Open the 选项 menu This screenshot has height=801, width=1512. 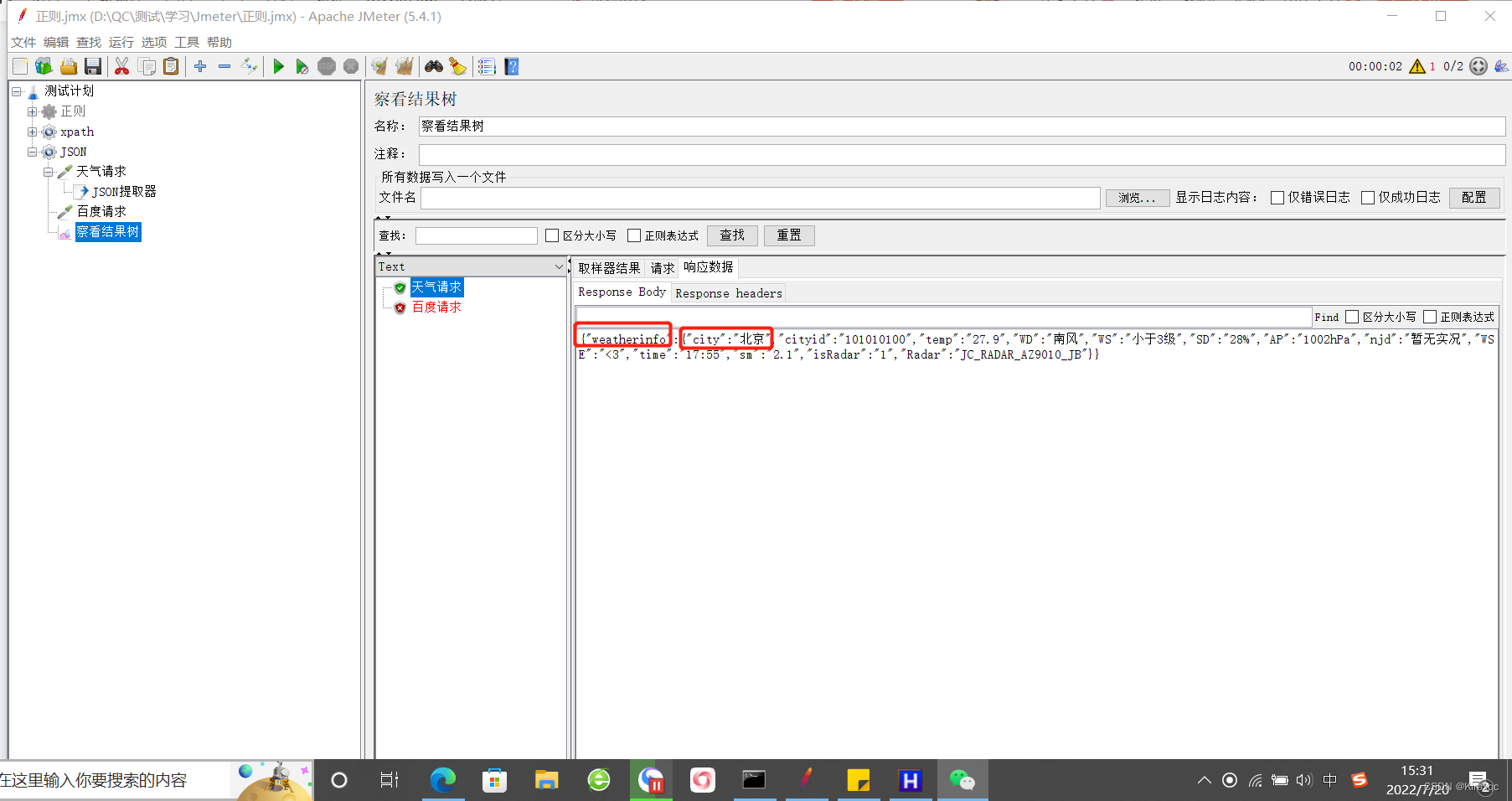[x=154, y=42]
